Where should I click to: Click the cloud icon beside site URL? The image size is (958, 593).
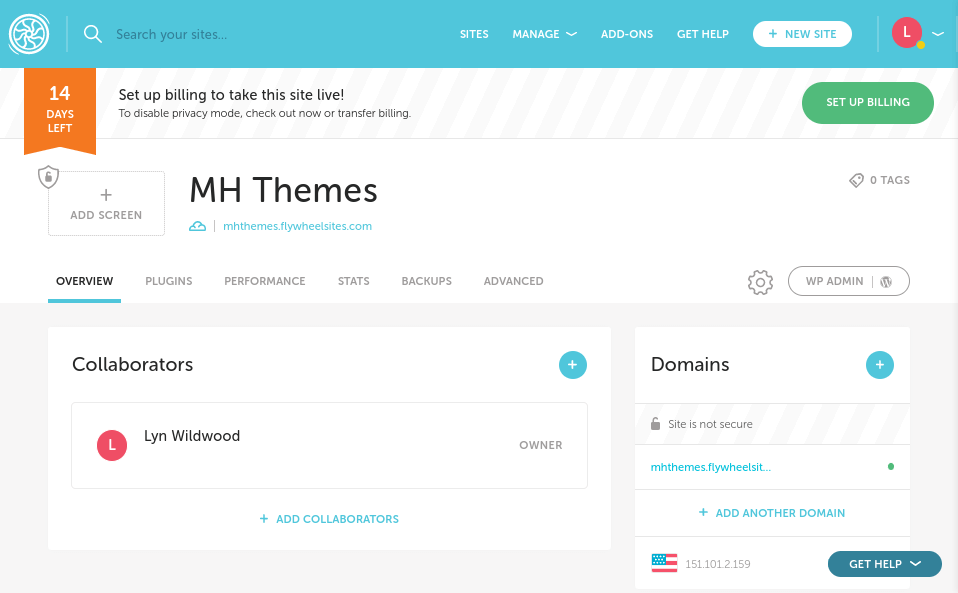[197, 226]
